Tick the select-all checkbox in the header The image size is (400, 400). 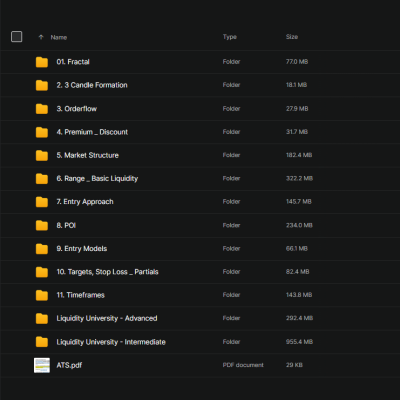point(17,37)
